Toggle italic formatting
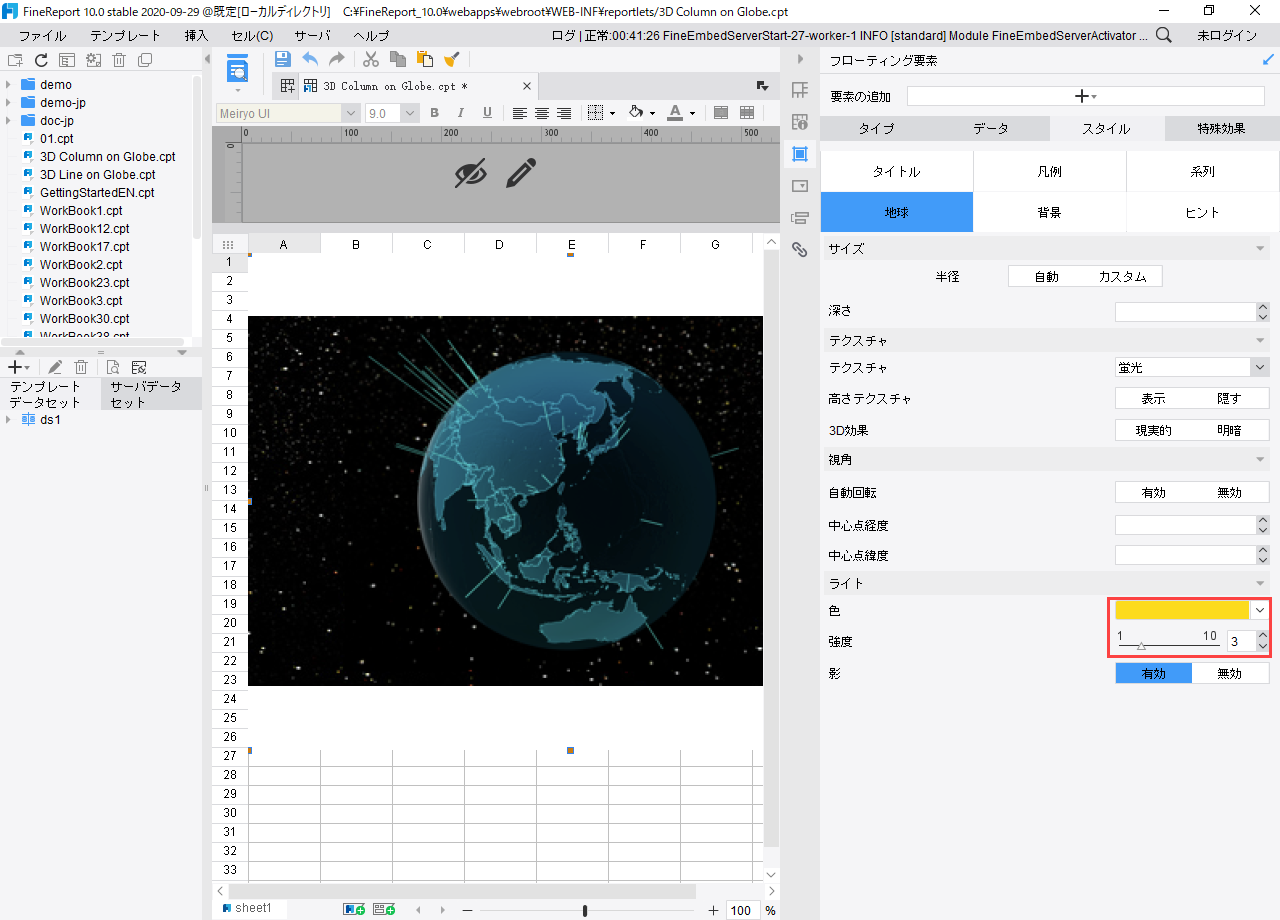This screenshot has width=1280, height=920. 461,113
